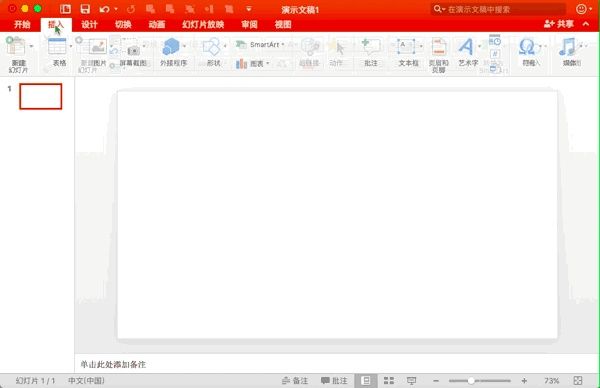
Task: Click the 中文(中国) language indicator
Action: click(86, 381)
